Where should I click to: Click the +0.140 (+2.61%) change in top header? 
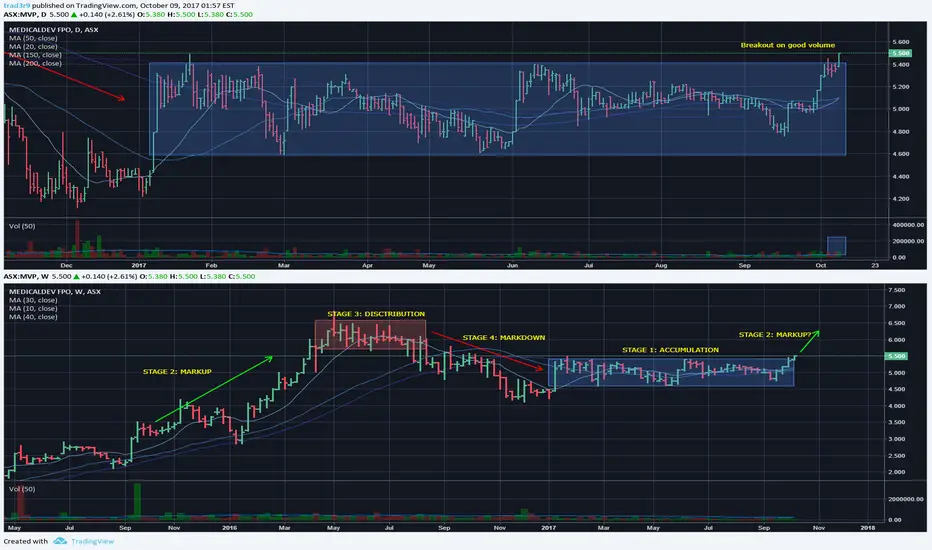(x=108, y=14)
